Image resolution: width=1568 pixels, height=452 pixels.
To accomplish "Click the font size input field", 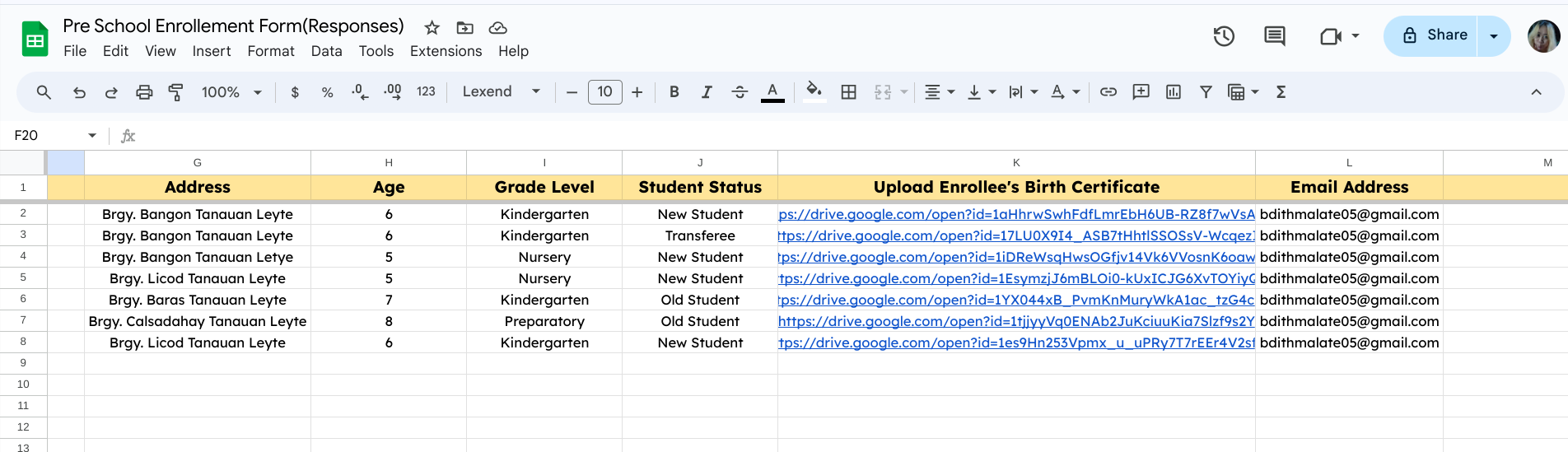I will [604, 92].
